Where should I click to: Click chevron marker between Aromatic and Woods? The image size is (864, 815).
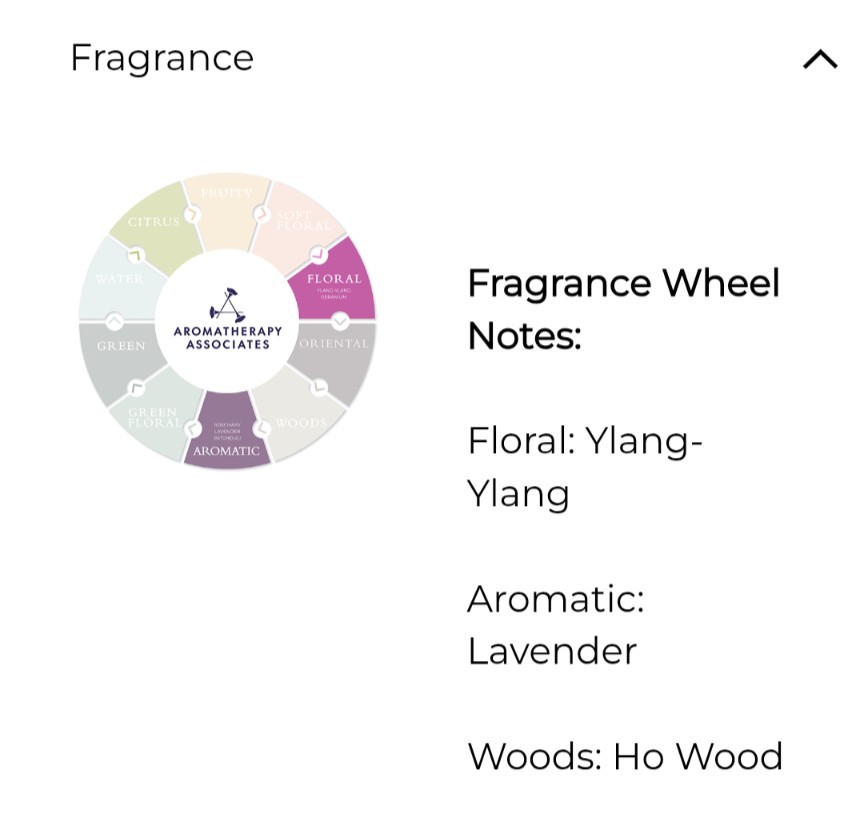(x=262, y=427)
